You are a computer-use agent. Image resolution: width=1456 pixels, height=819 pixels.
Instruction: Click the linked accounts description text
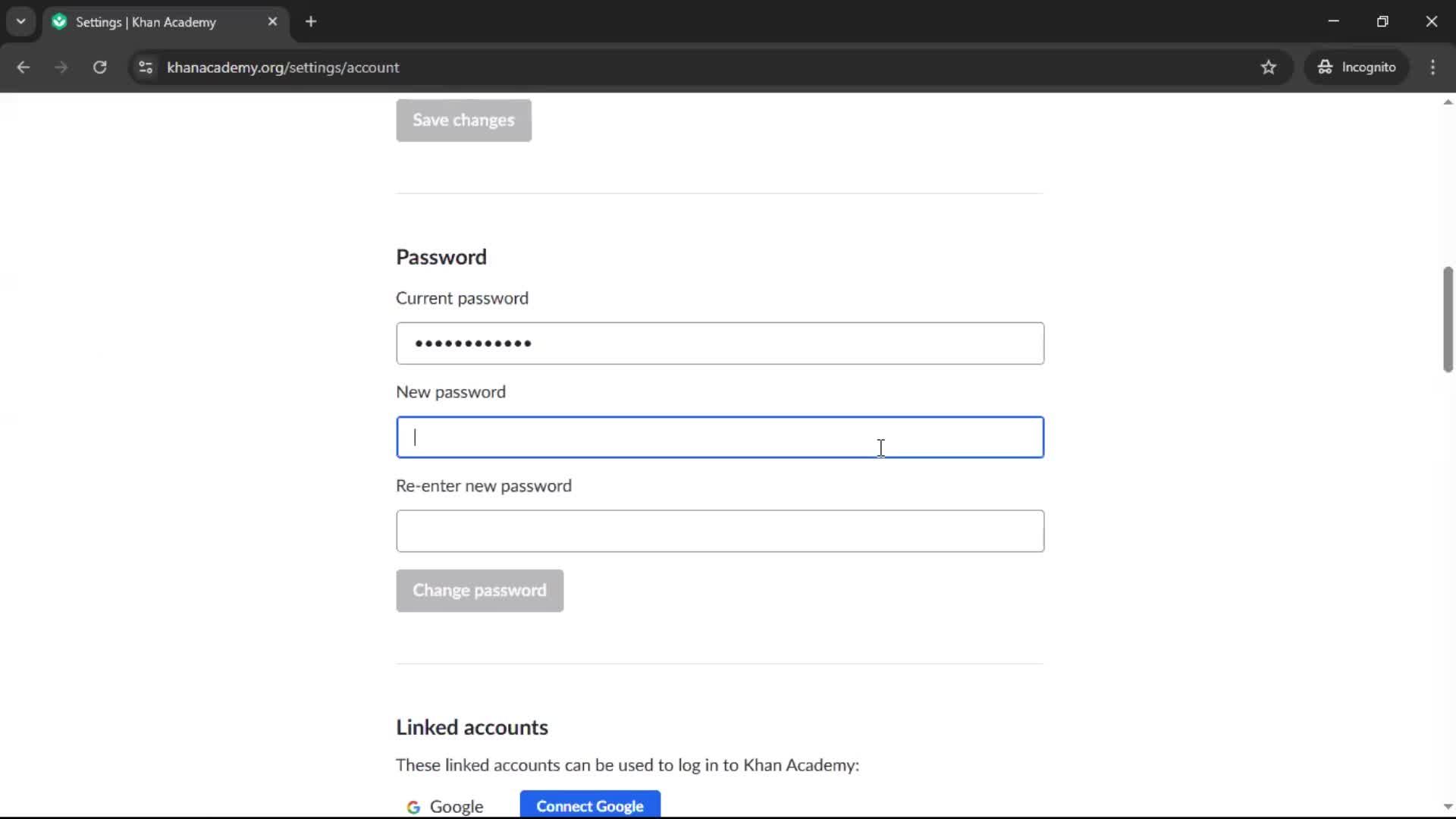click(627, 765)
